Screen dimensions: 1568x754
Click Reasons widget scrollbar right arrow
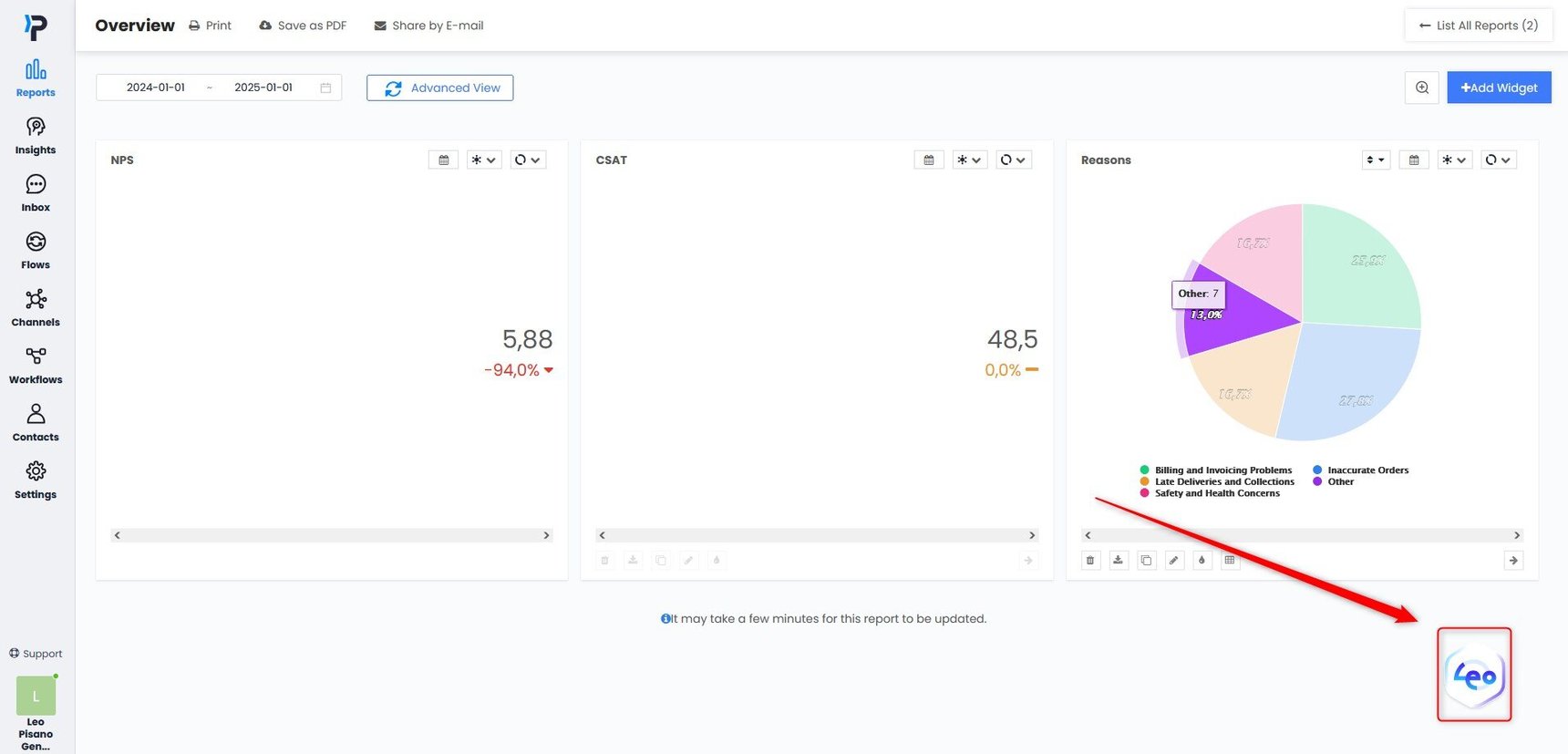[1517, 535]
